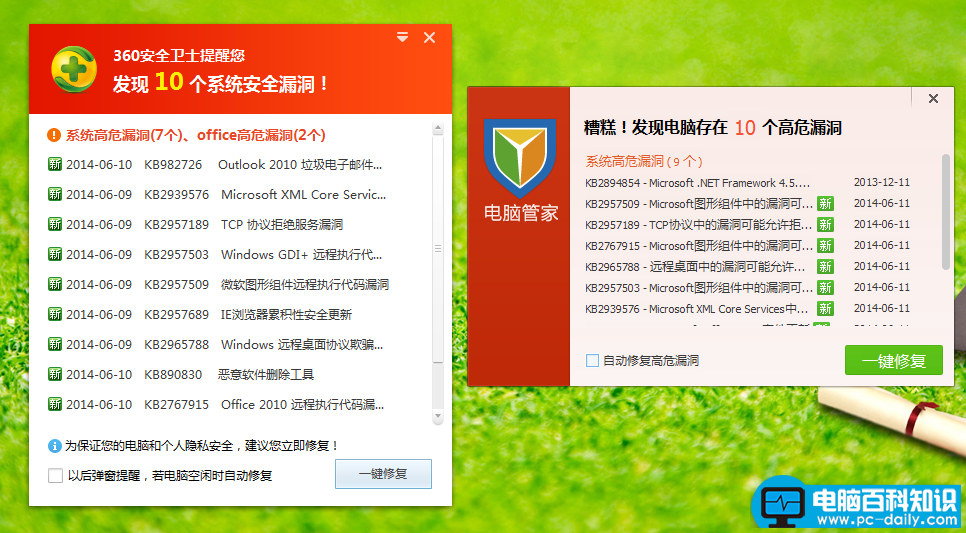
Task: Click 新 badge on KB2957509 row in 电脑管家
Action: pyautogui.click(x=826, y=203)
